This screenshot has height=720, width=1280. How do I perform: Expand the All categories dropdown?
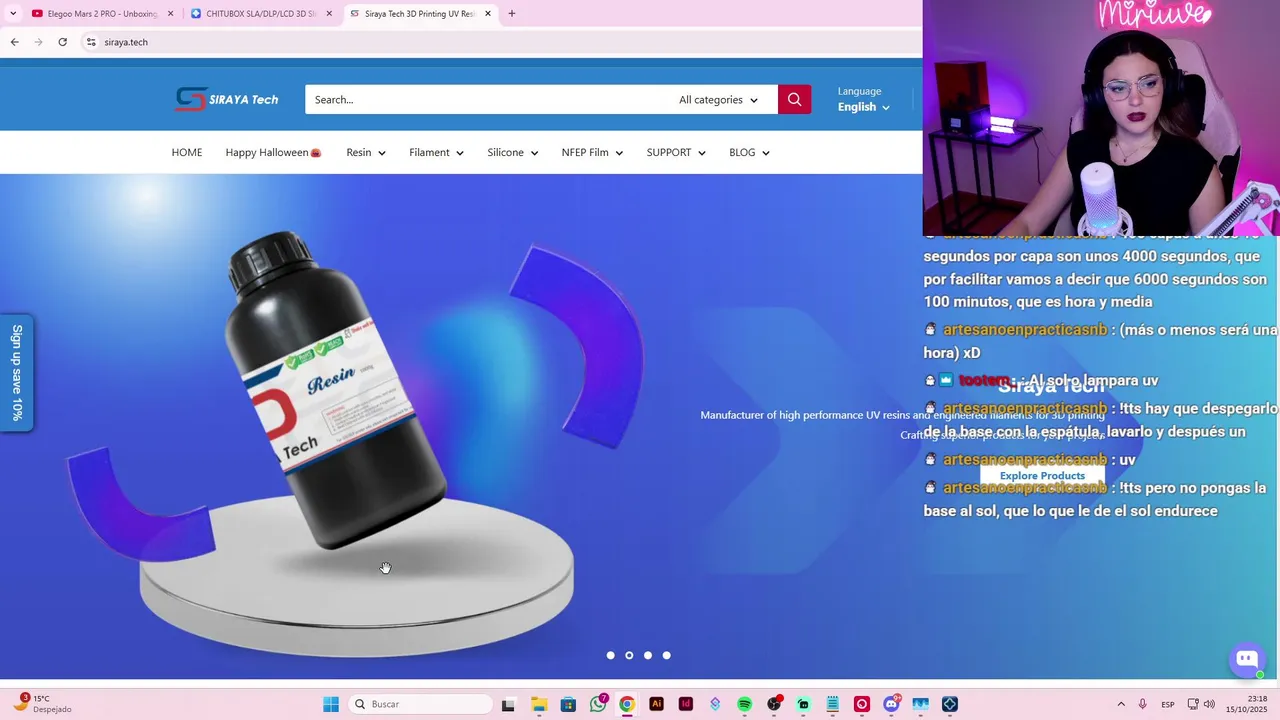[719, 99]
